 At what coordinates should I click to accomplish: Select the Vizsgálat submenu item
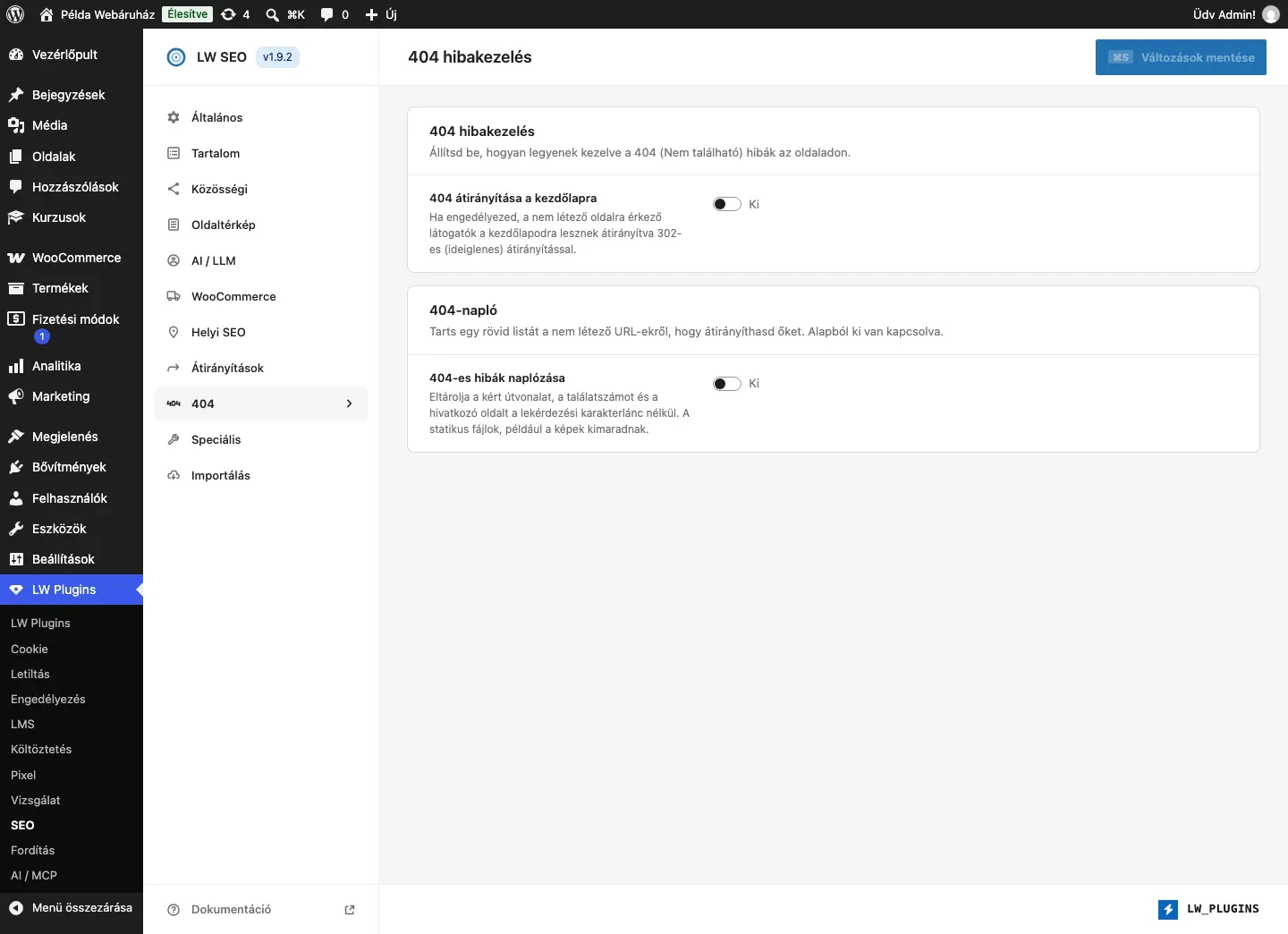[36, 800]
